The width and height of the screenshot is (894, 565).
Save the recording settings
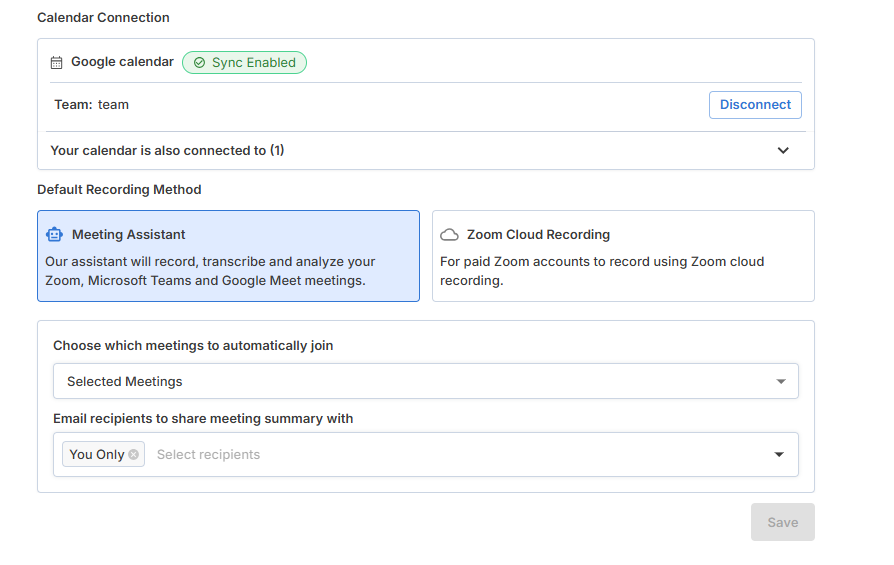point(782,522)
